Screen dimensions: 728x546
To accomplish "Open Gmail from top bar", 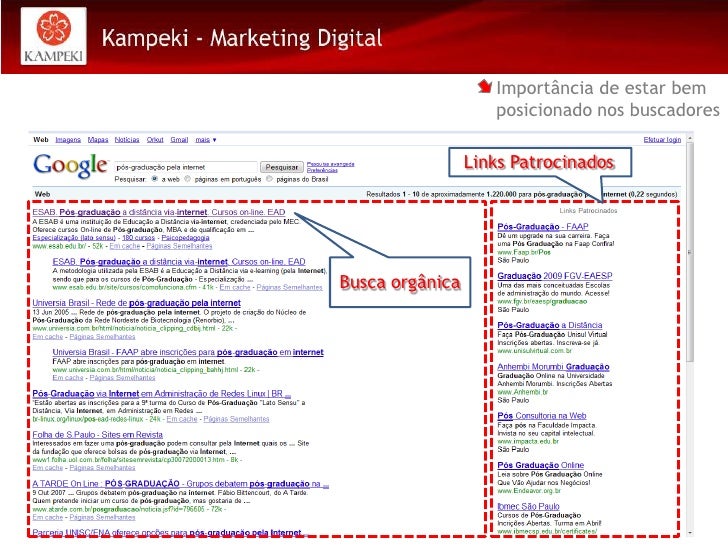I will (x=179, y=140).
